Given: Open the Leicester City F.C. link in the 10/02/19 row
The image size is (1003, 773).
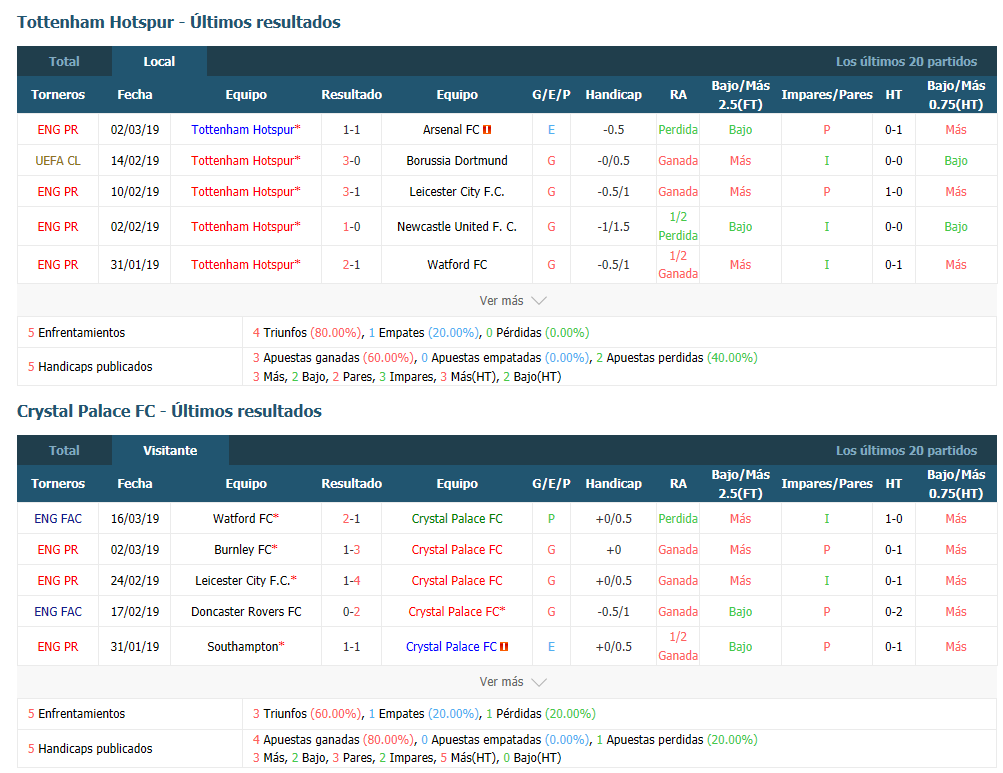Looking at the screenshot, I should click(457, 192).
